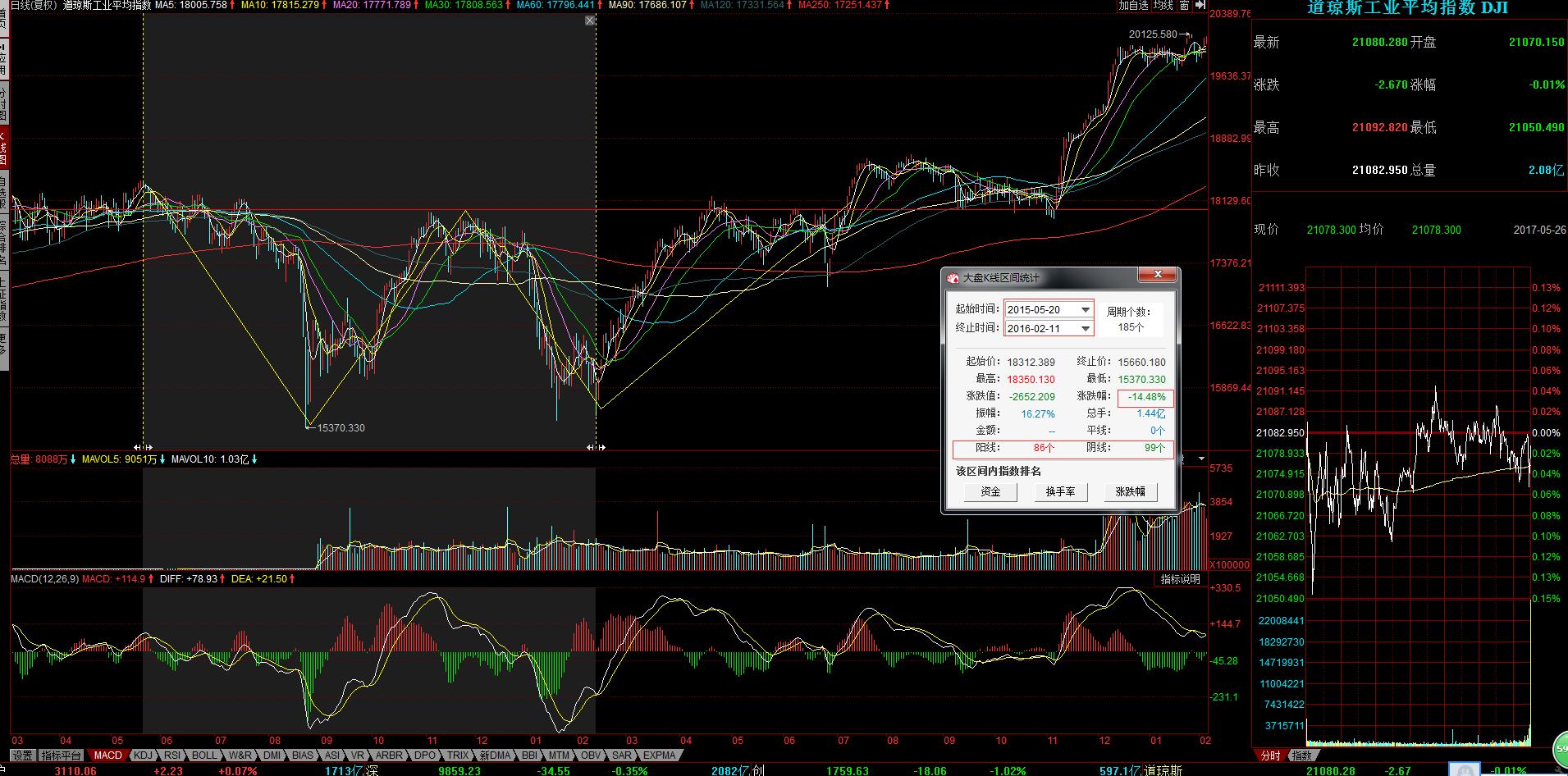Switch to the RSI indicator tab
The image size is (1568, 776).
click(x=172, y=755)
